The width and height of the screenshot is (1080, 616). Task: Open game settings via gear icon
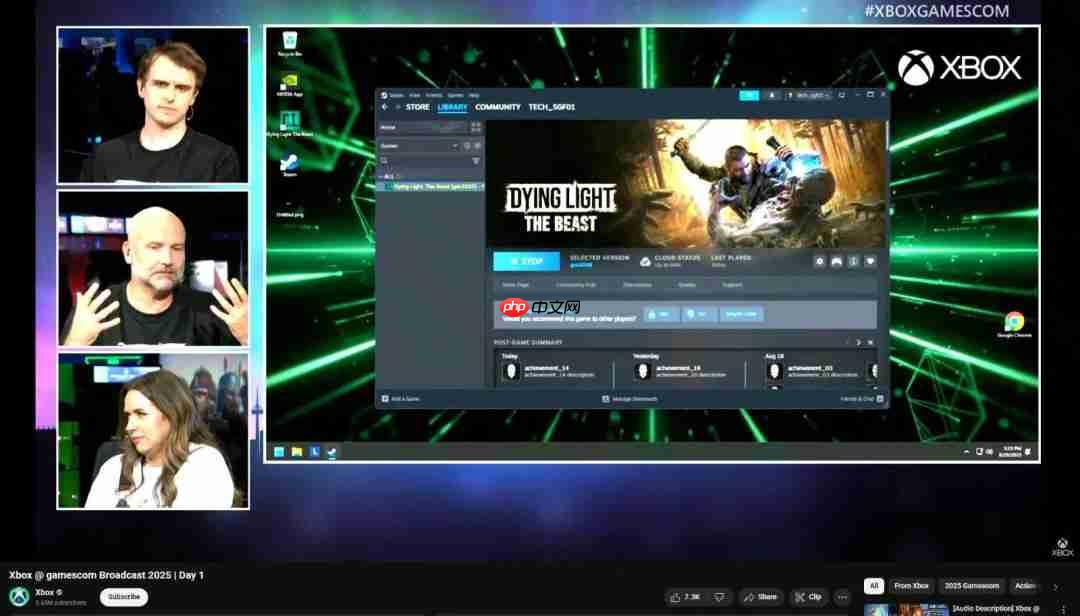pyautogui.click(x=820, y=261)
